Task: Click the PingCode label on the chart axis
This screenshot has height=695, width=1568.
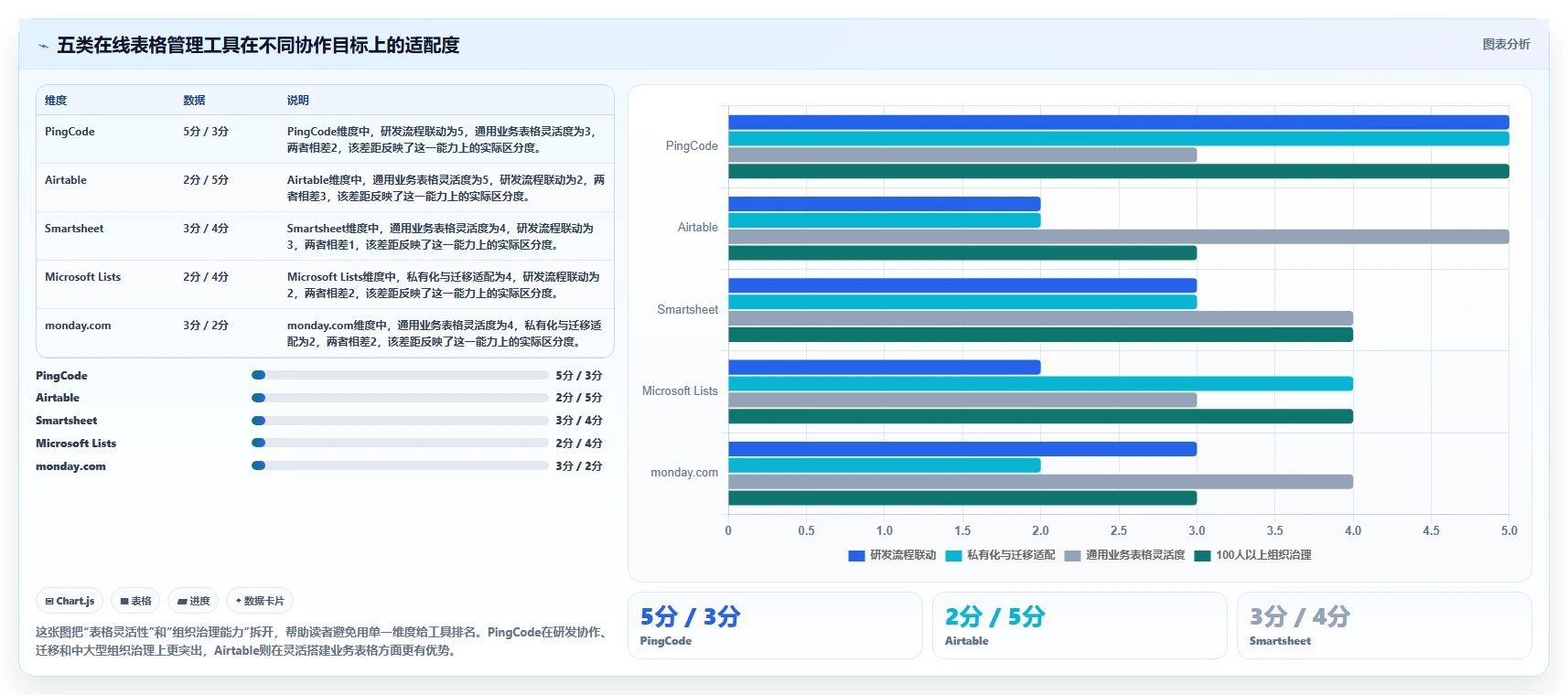Action: point(692,146)
